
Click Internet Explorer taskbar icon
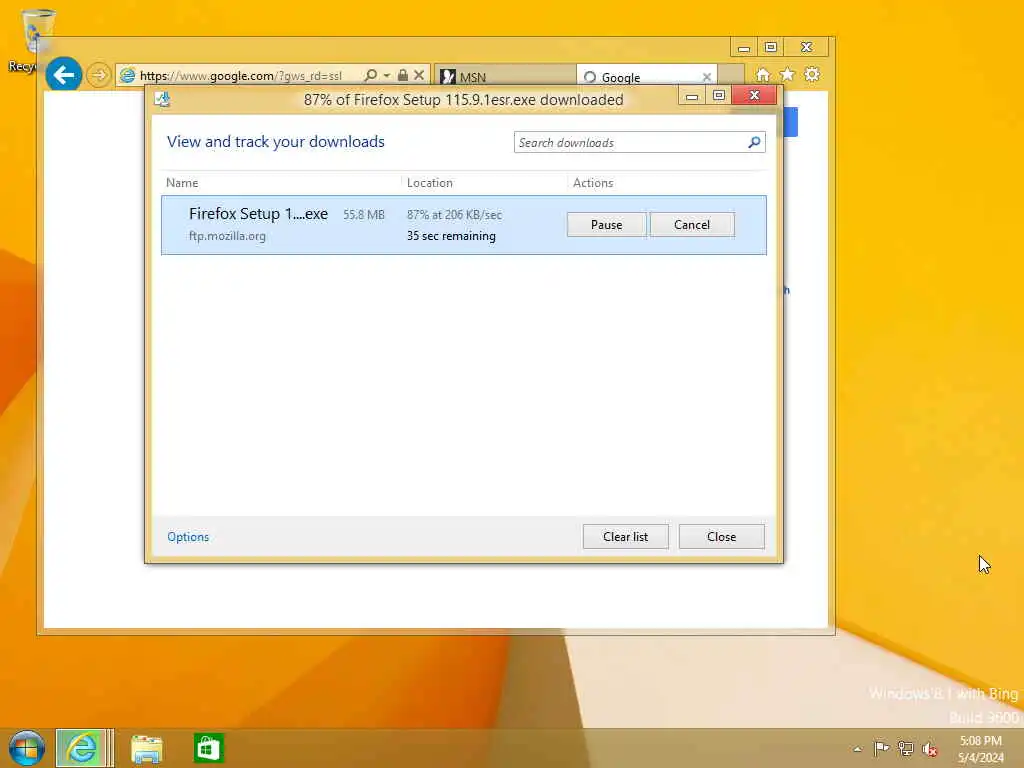pos(81,748)
